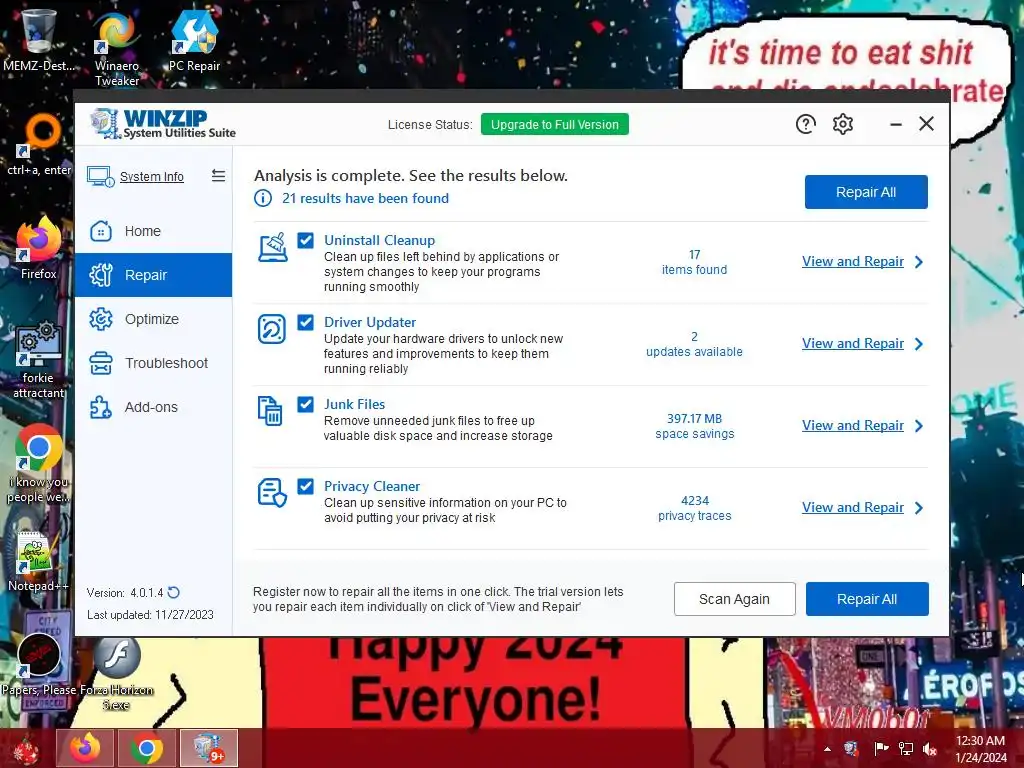Click WinZip Utilities taskbar button
The height and width of the screenshot is (768, 1024).
[x=208, y=748]
